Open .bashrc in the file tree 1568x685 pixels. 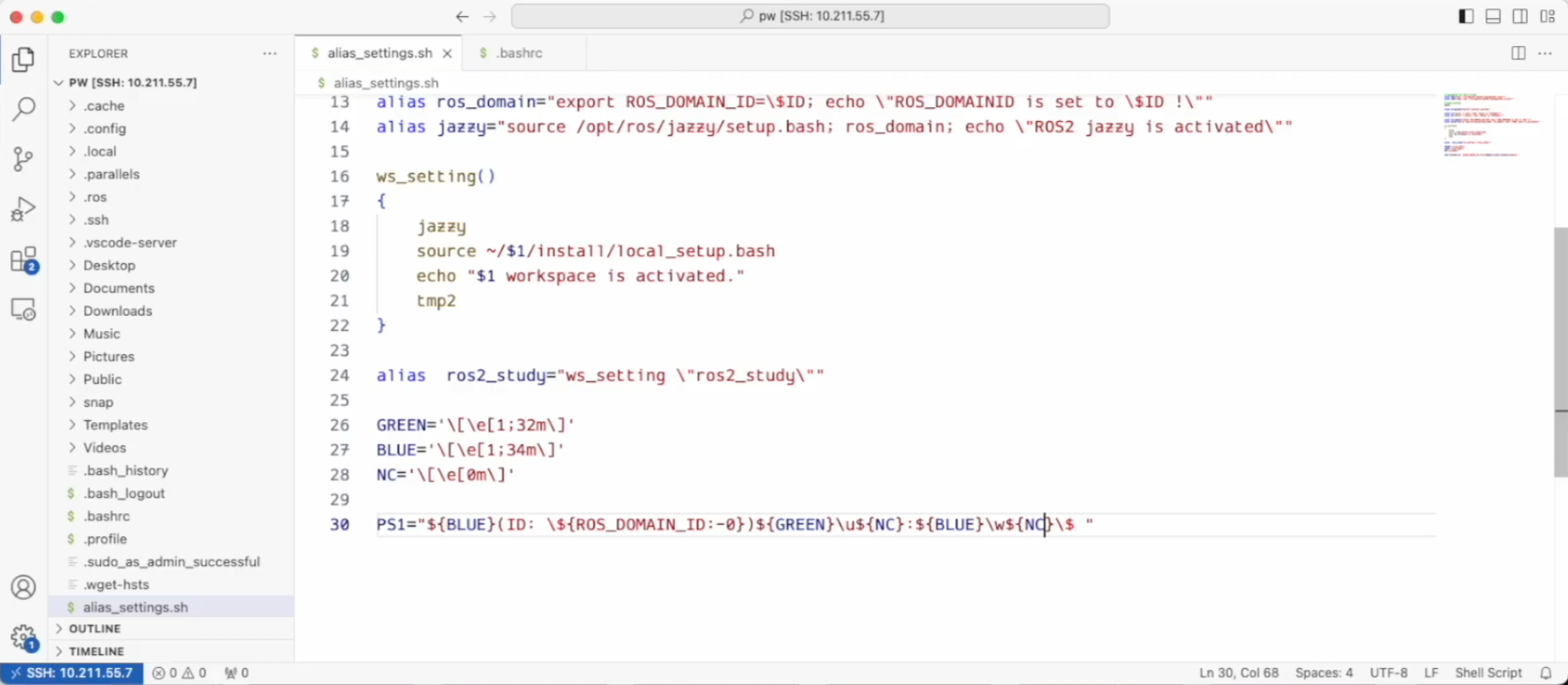tap(171, 517)
